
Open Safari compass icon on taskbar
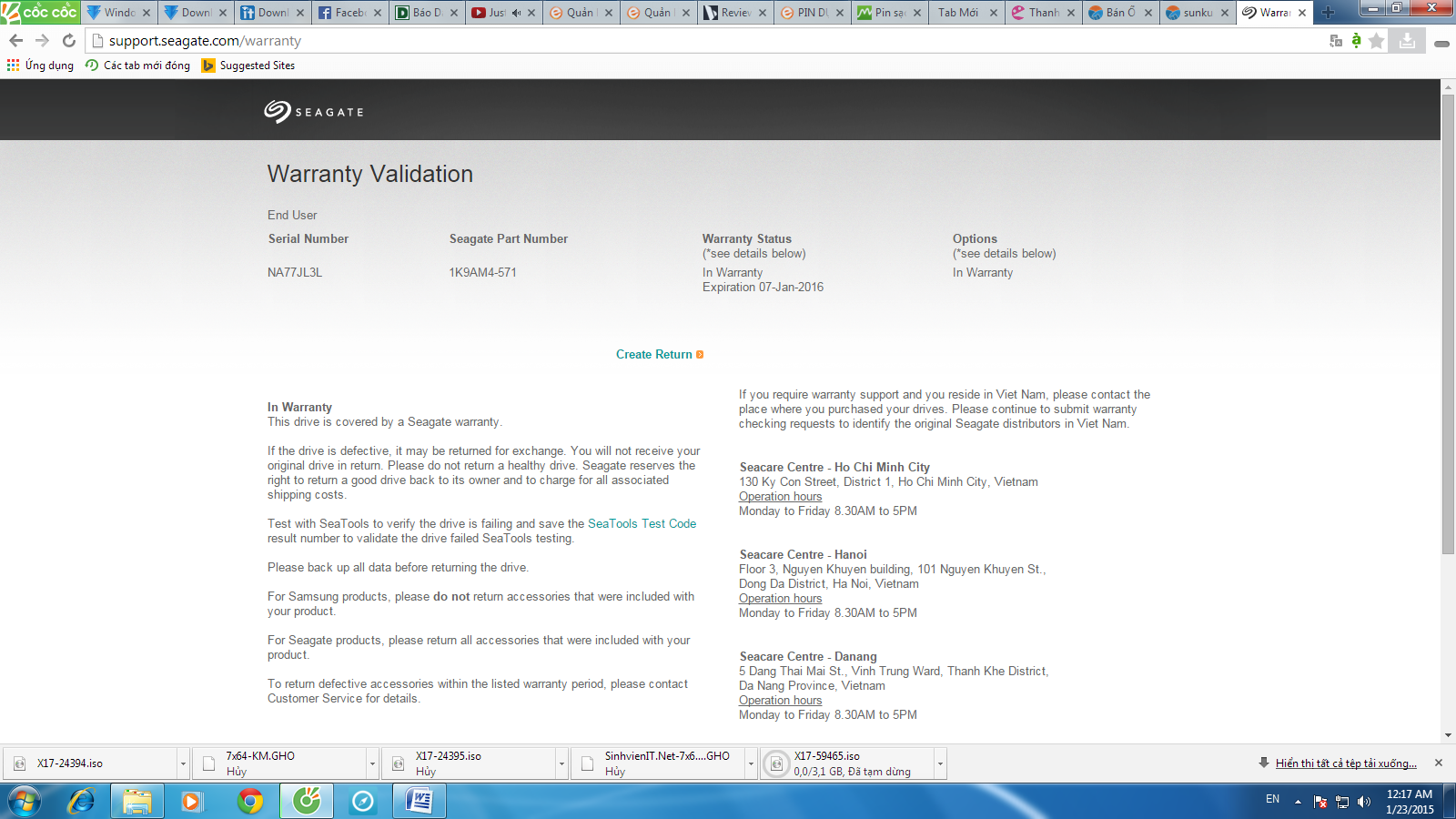(363, 802)
